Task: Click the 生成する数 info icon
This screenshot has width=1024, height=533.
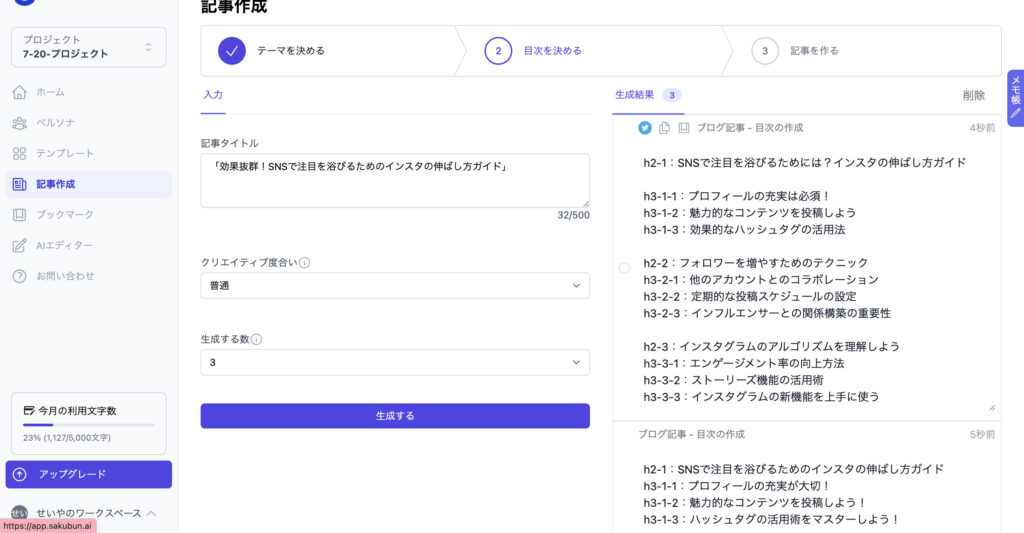Action: click(256, 340)
